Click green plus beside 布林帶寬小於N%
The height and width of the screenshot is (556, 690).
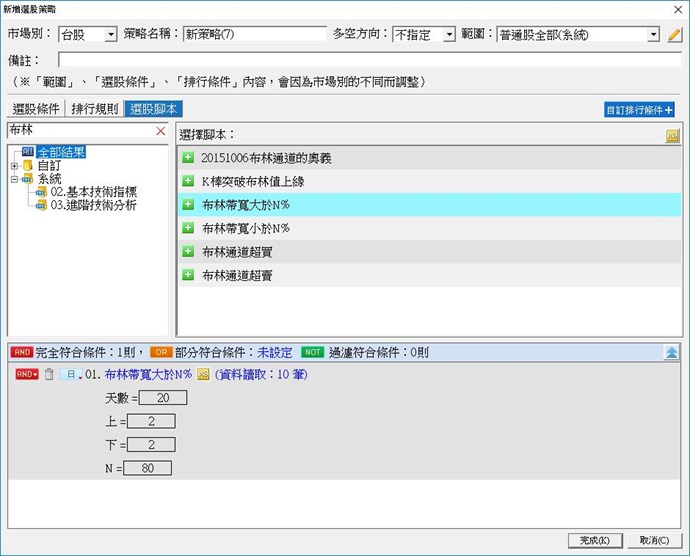[x=187, y=228]
